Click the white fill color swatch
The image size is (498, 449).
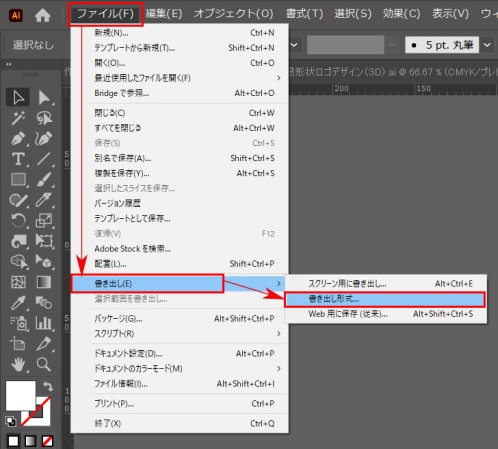21,396
